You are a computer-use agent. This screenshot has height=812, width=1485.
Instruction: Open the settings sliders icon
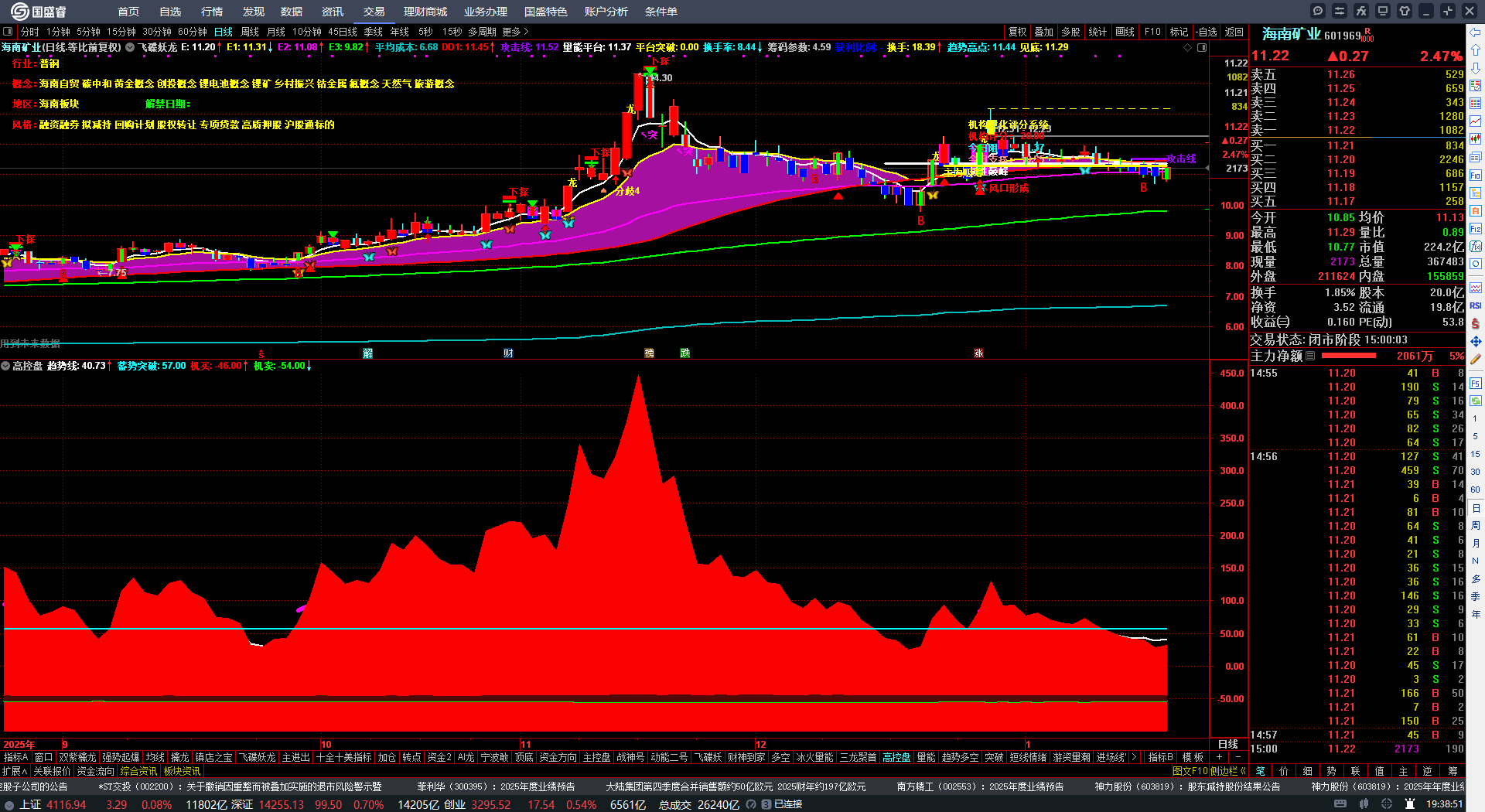point(1340,11)
